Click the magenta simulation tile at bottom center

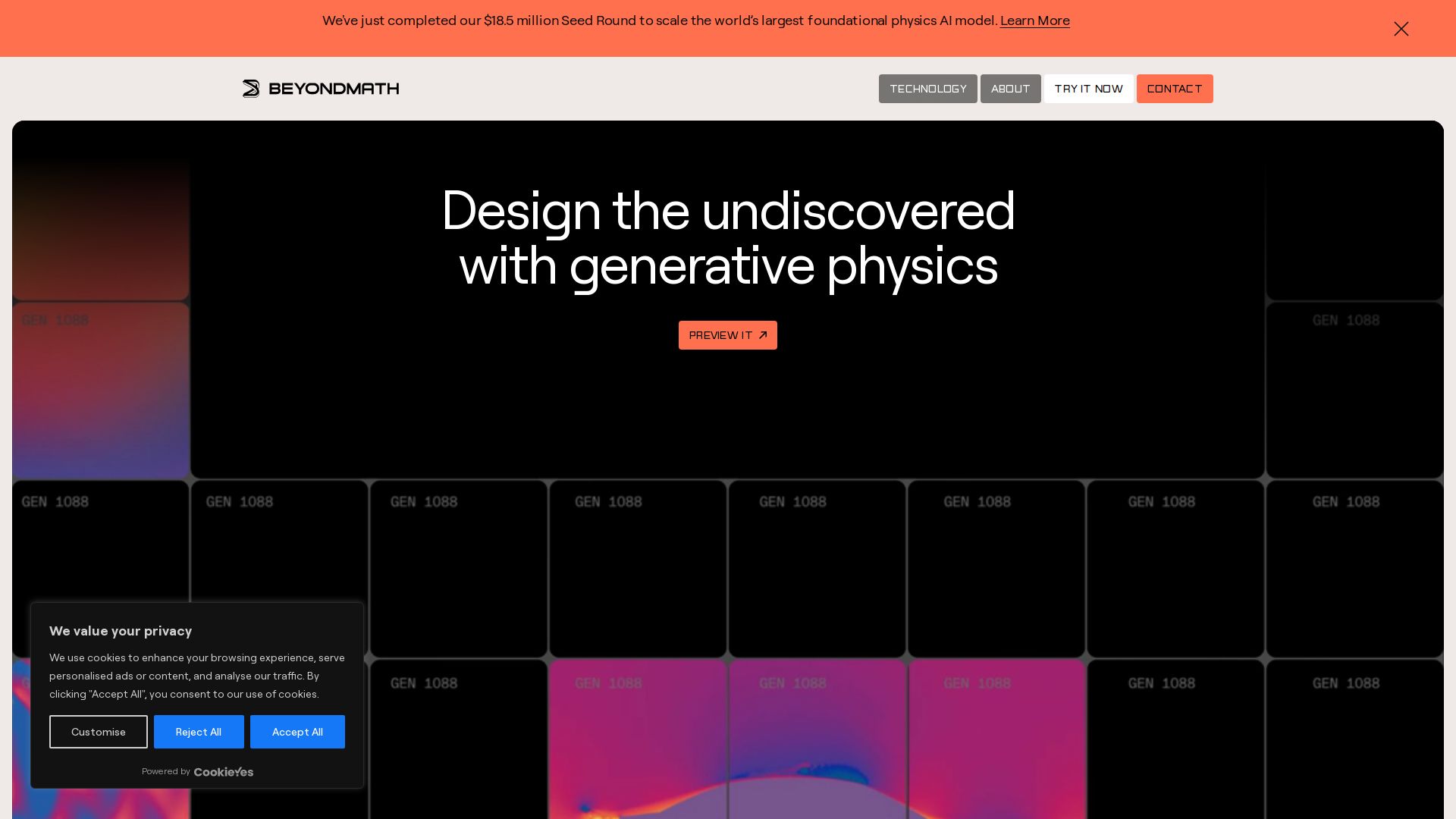click(x=817, y=739)
